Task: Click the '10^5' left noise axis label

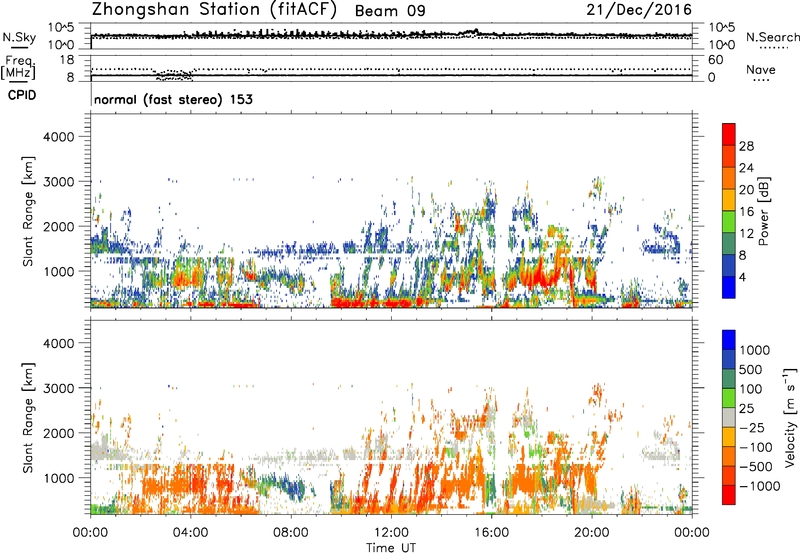Action: pyautogui.click(x=61, y=27)
